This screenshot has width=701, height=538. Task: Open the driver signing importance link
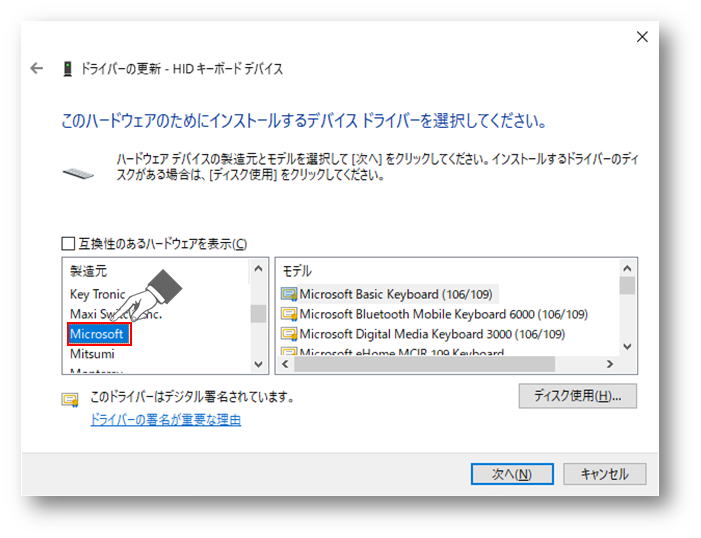(166, 419)
